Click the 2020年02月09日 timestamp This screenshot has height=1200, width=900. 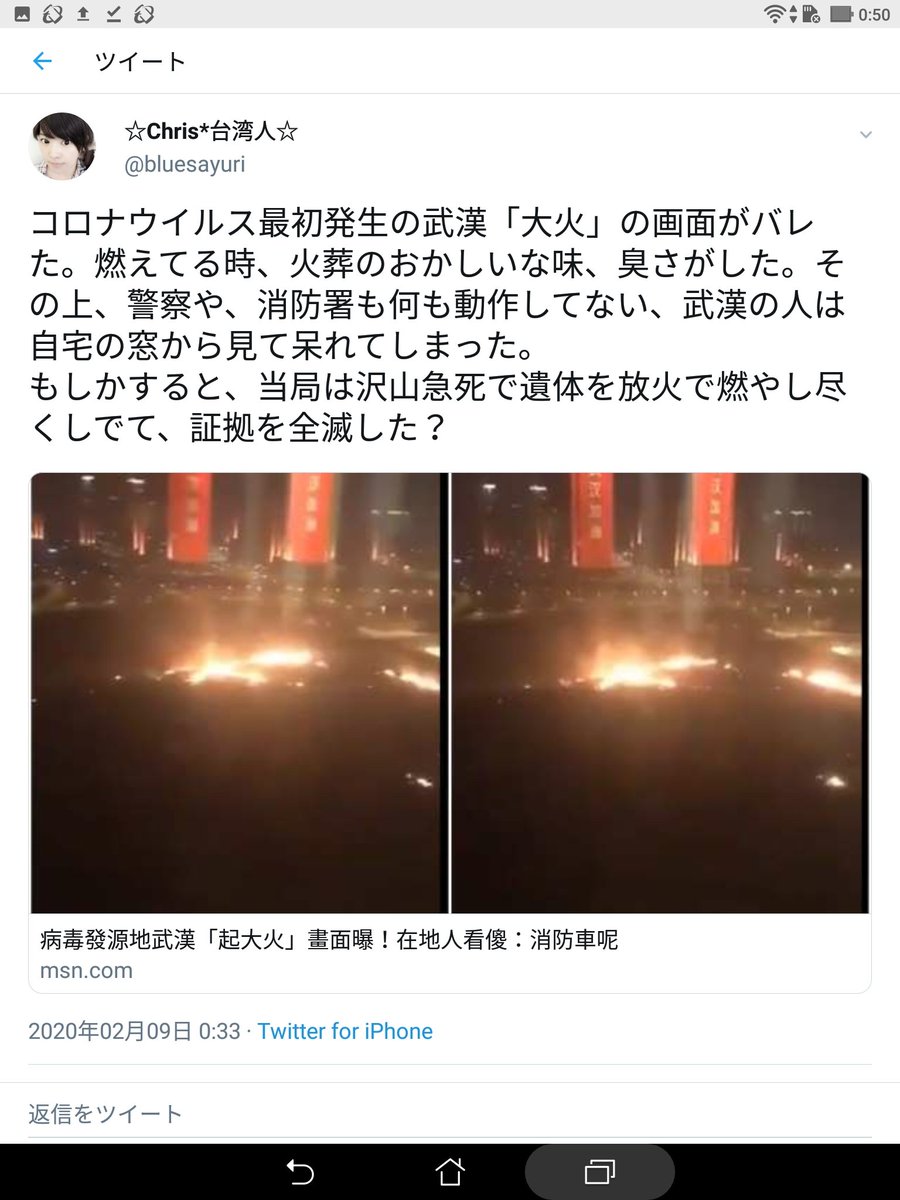pyautogui.click(x=134, y=1031)
